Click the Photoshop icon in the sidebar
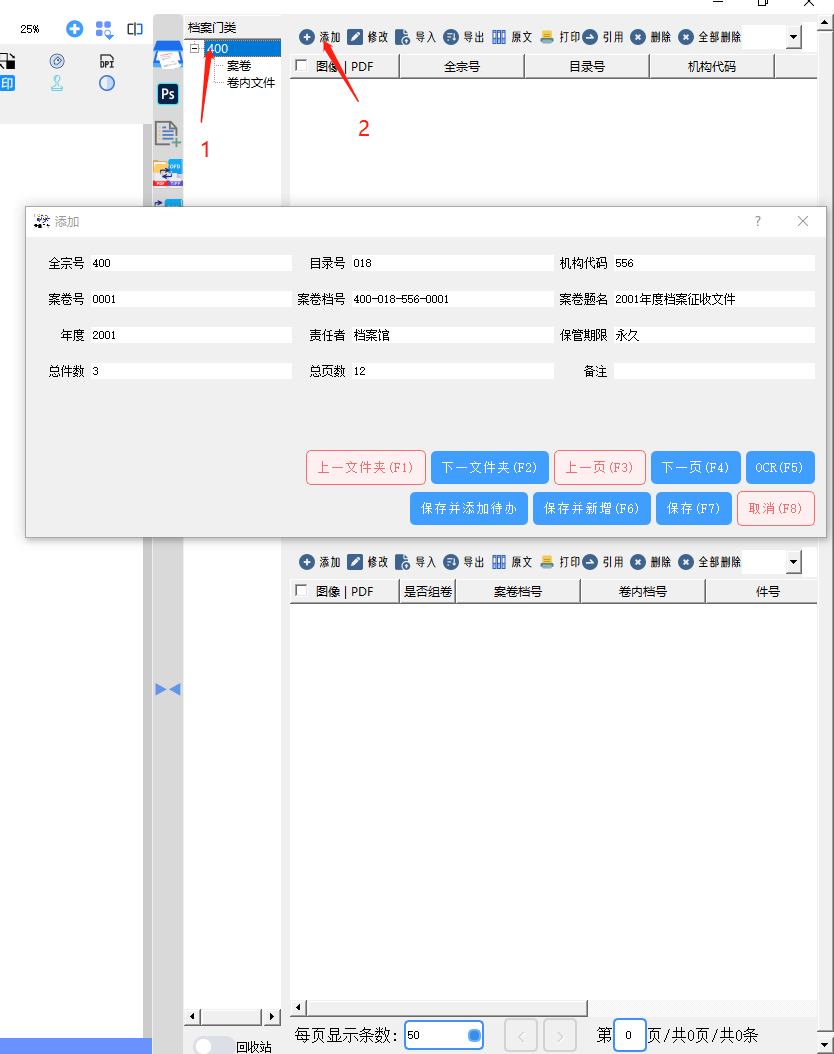The height and width of the screenshot is (1054, 834). point(168,94)
